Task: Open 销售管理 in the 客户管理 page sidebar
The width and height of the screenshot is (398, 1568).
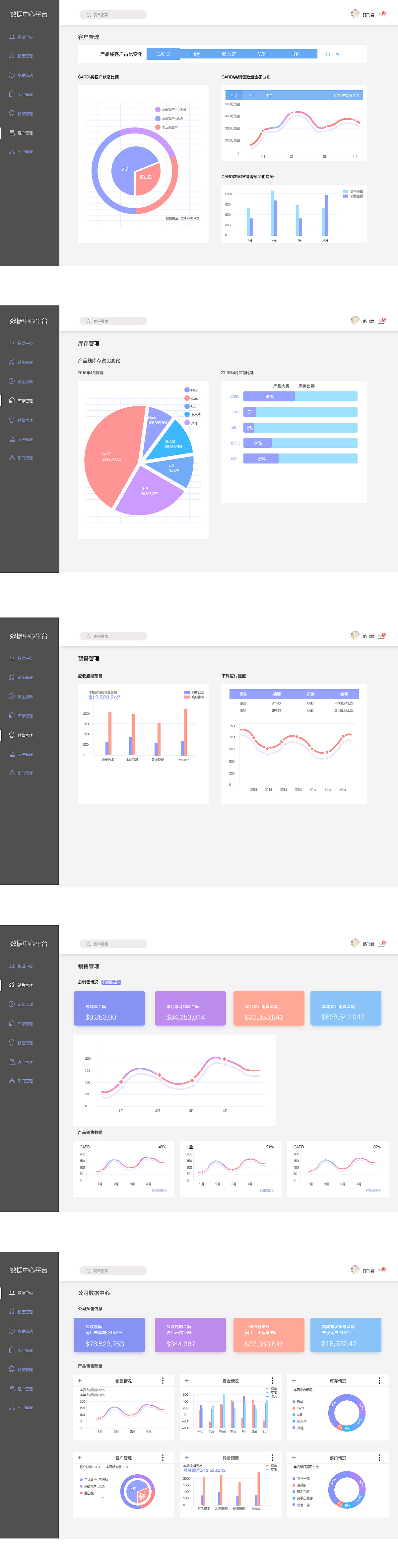Action: 21,56
